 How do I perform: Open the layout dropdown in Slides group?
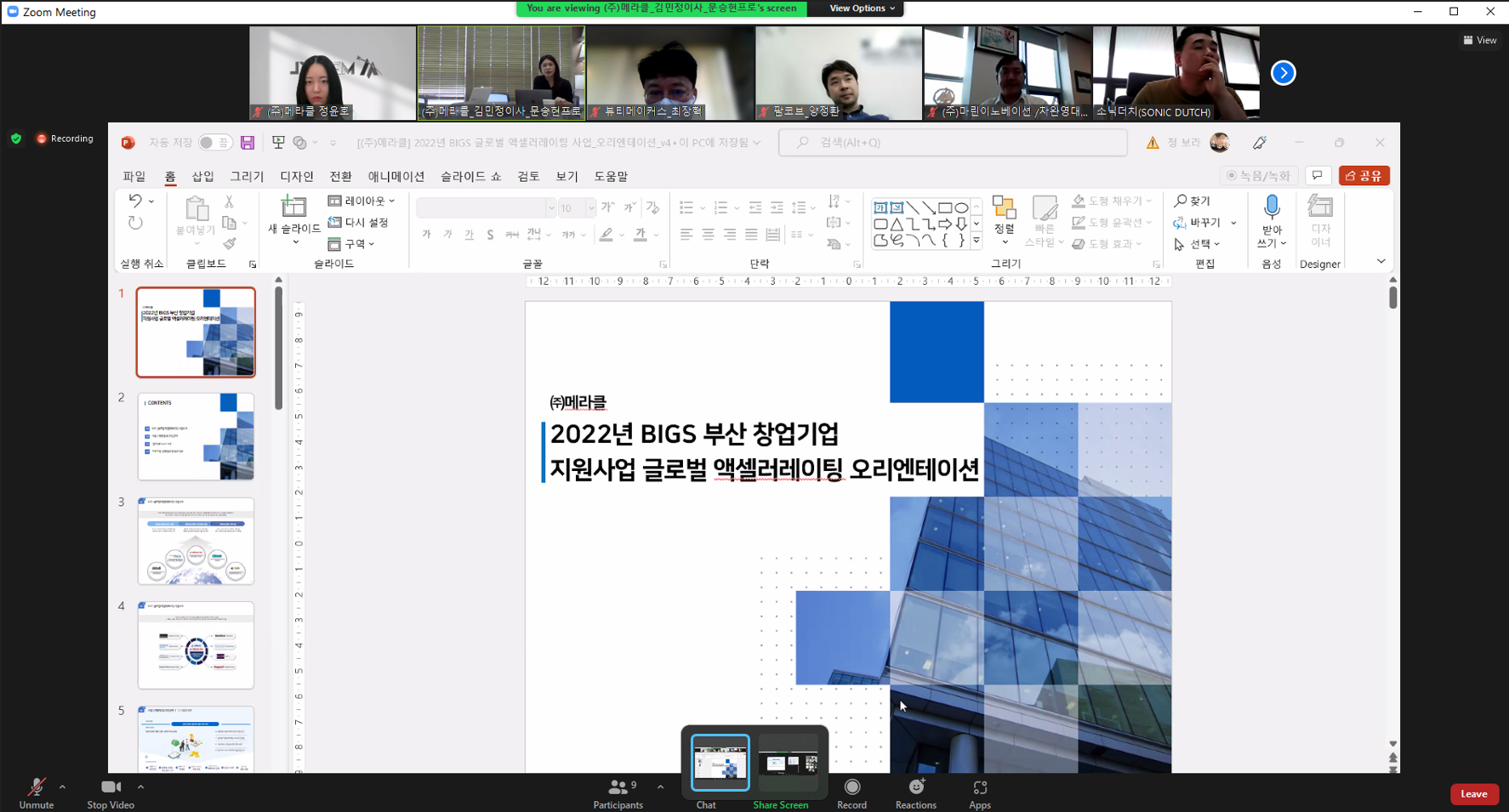(362, 201)
